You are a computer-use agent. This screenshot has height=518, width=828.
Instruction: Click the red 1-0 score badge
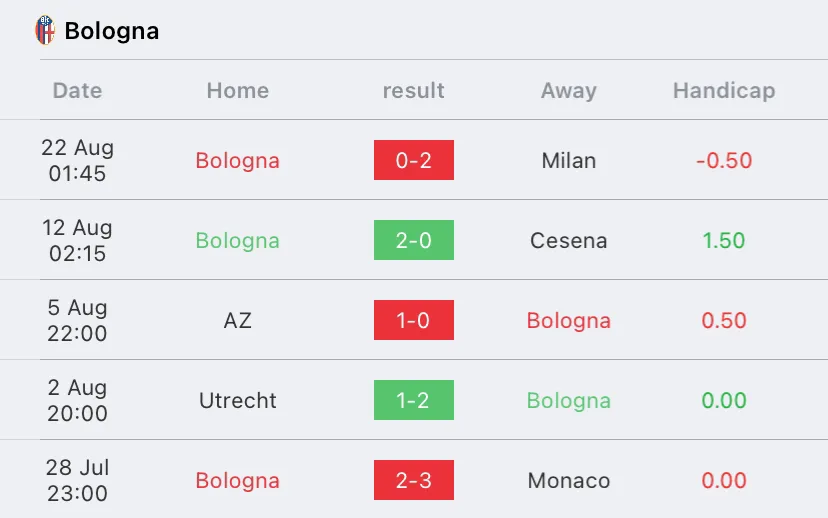tap(414, 320)
